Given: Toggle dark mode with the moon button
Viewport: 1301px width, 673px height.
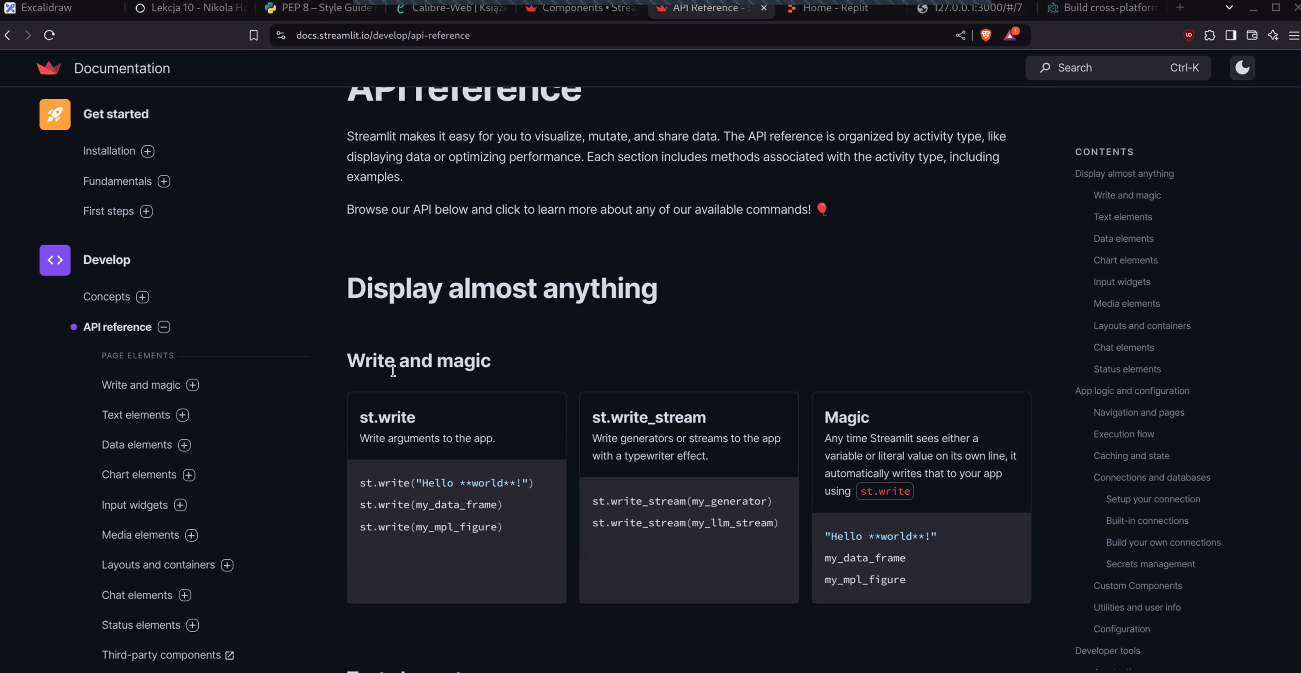Looking at the screenshot, I should coord(1242,68).
